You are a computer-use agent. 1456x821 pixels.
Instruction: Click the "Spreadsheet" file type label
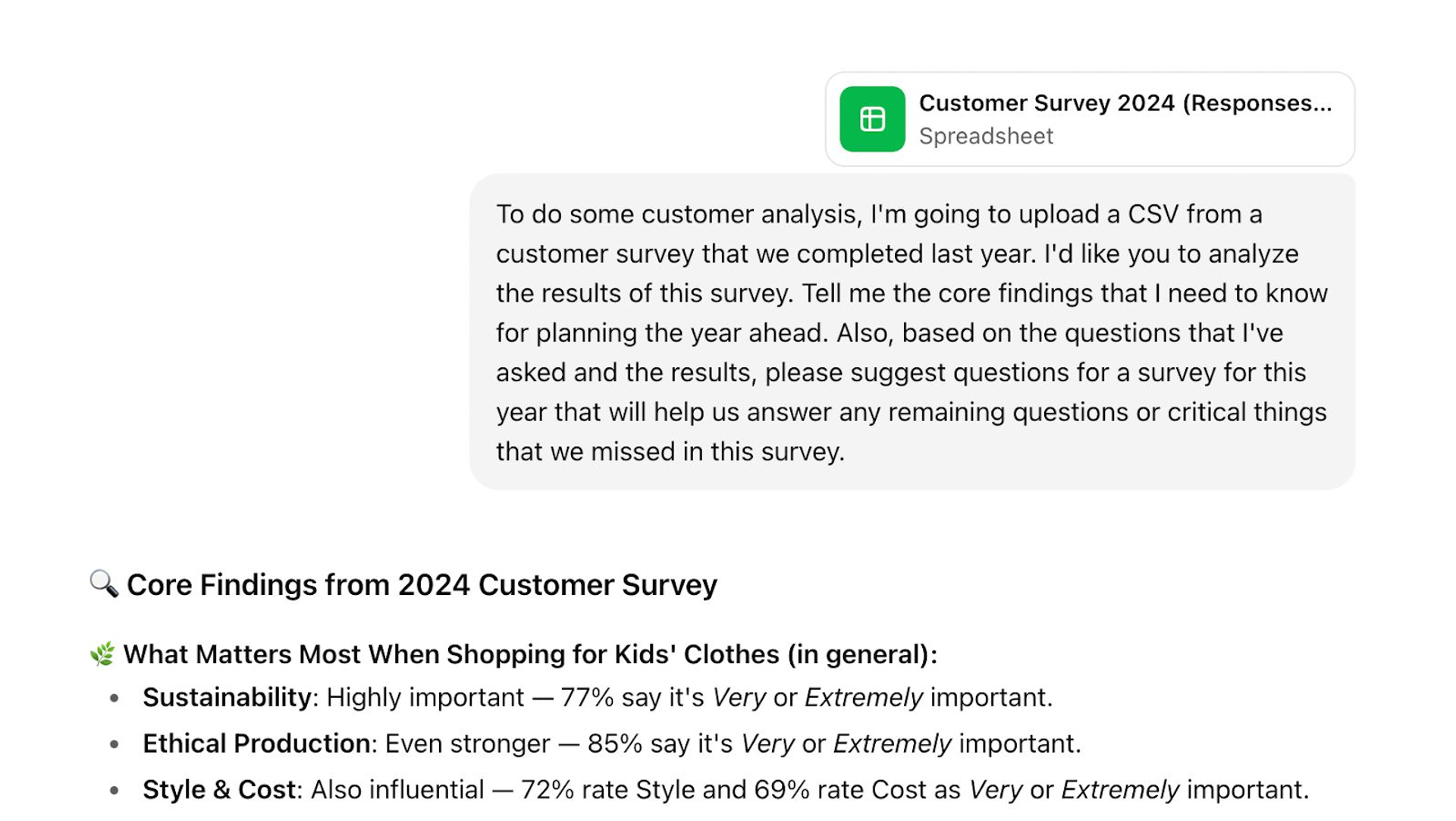point(986,137)
